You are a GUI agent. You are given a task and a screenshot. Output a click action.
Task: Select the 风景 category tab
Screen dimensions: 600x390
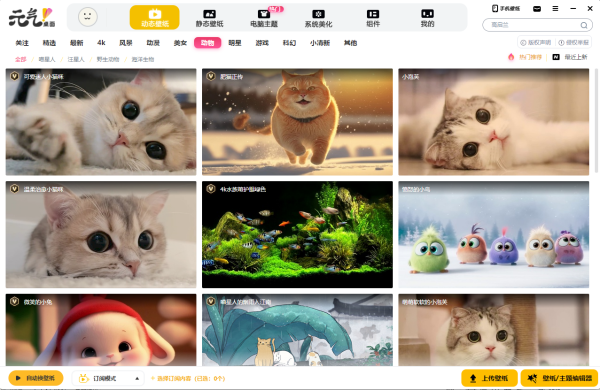tap(126, 43)
